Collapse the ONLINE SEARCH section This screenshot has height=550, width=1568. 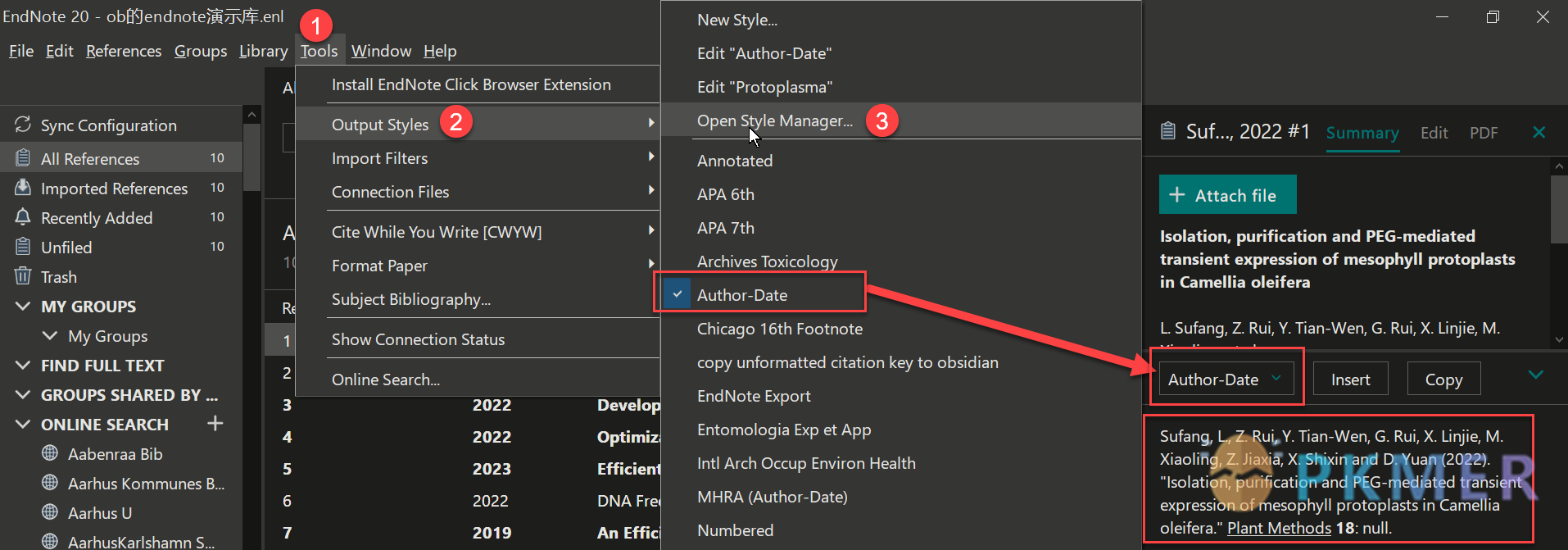point(23,424)
